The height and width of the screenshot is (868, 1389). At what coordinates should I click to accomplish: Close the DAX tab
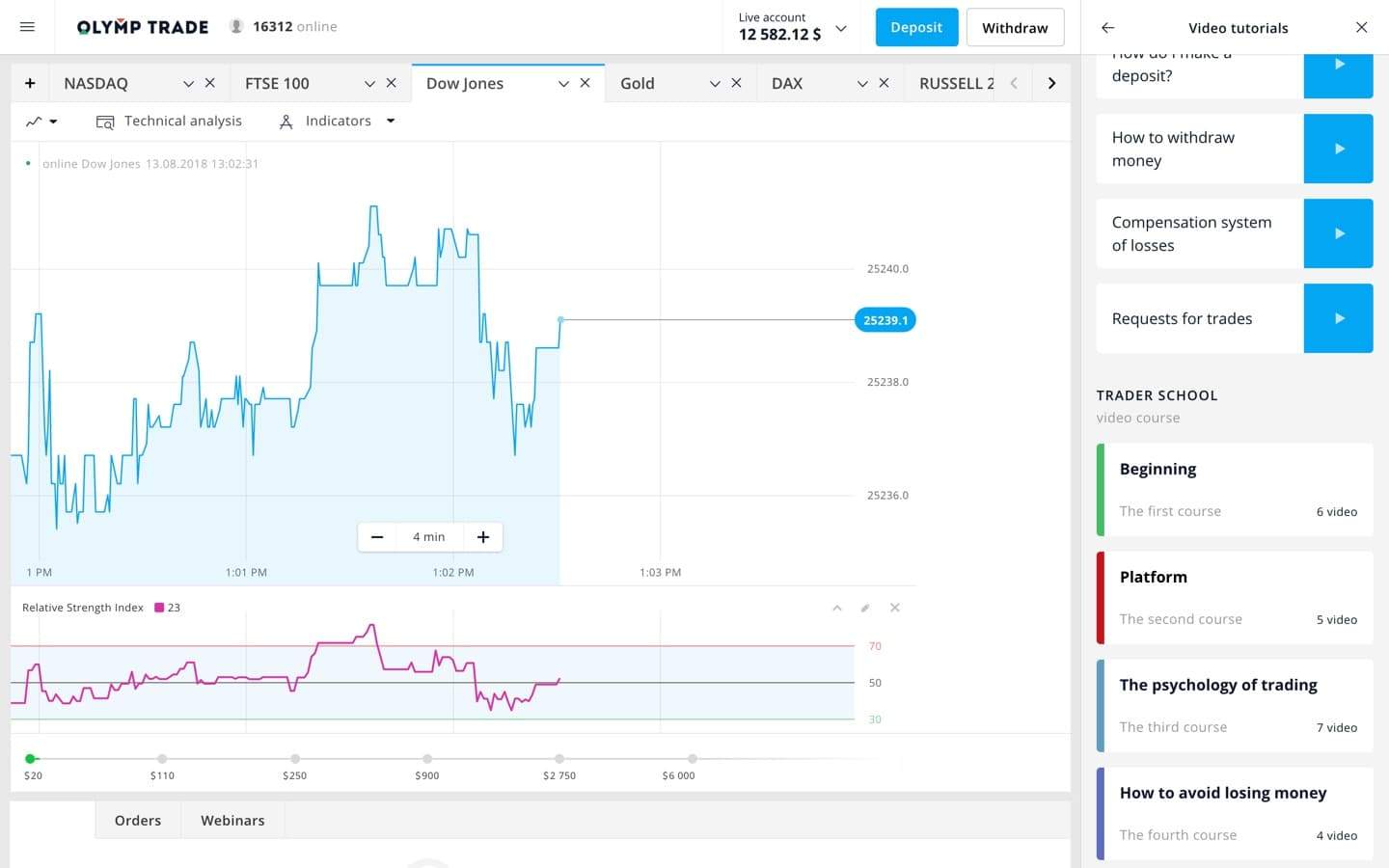[x=884, y=83]
